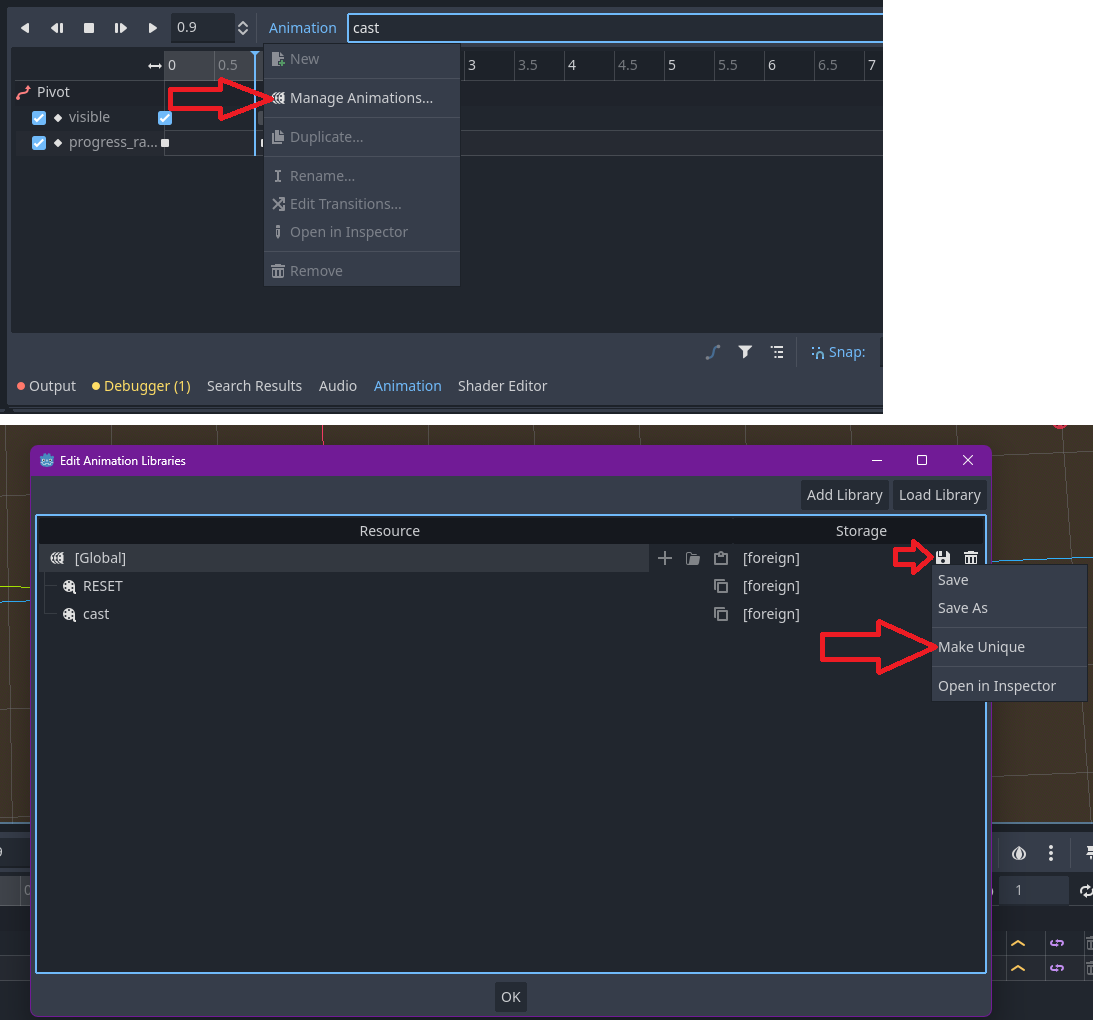Toggle the progress_ra track checkbox
This screenshot has height=1025, width=1095.
tap(38, 142)
